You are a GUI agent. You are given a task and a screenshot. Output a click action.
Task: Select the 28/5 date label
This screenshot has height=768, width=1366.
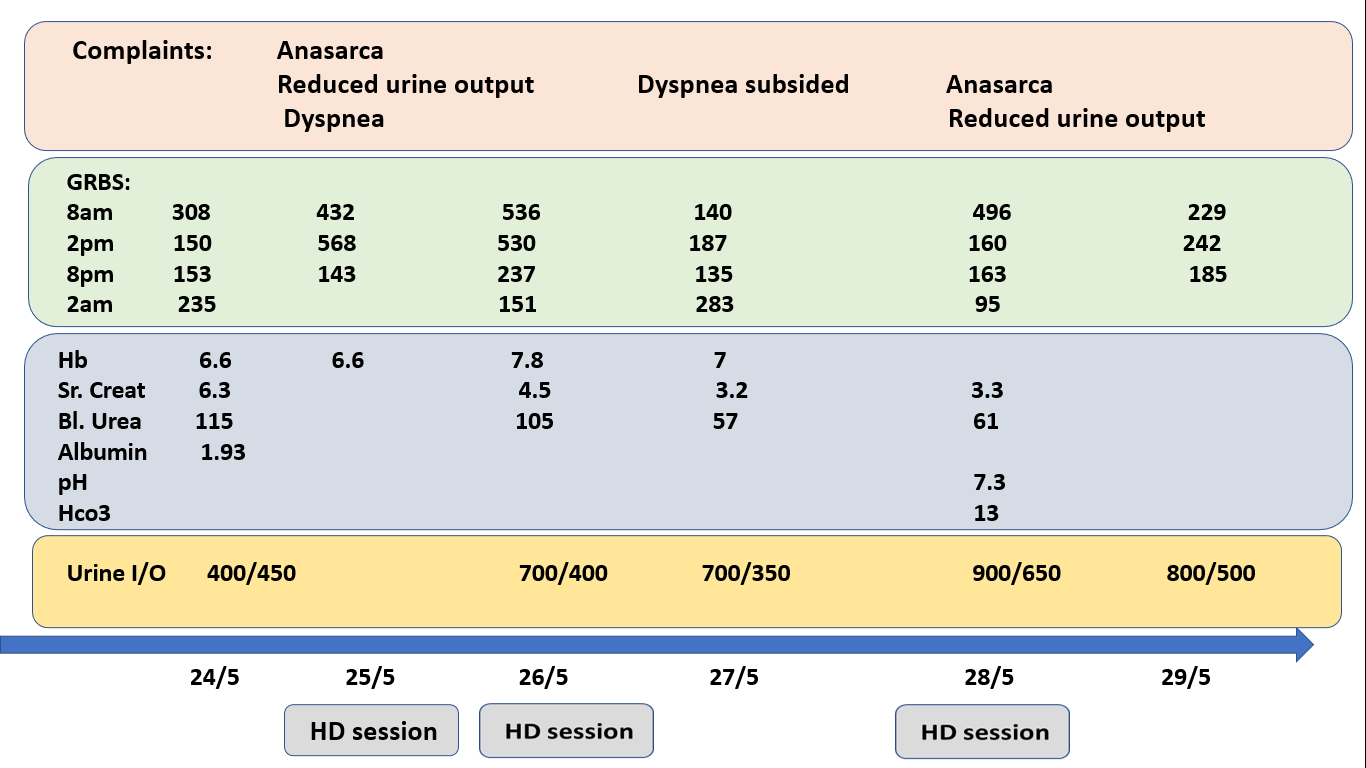(988, 678)
